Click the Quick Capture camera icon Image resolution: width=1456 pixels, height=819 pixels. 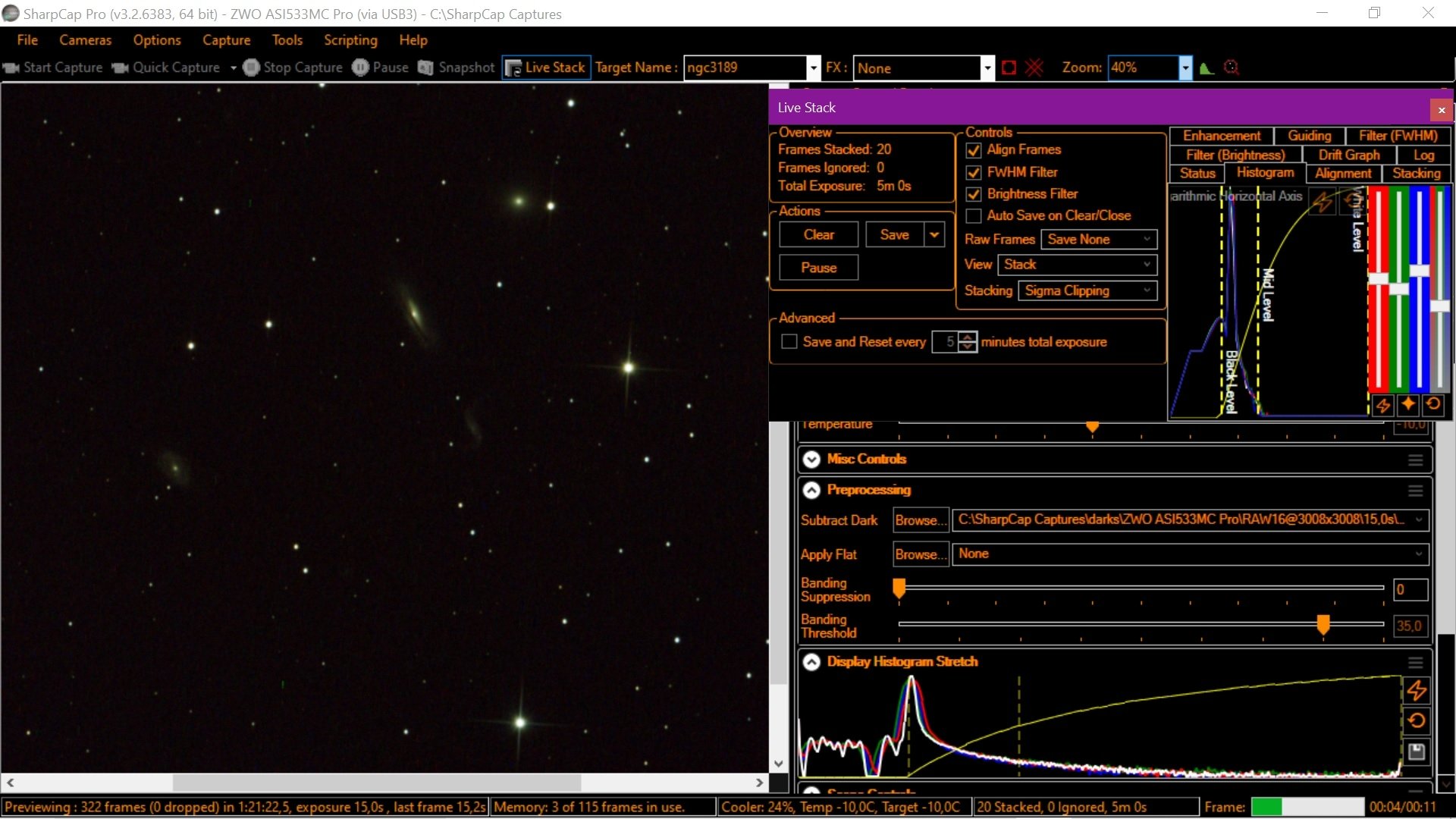click(120, 67)
